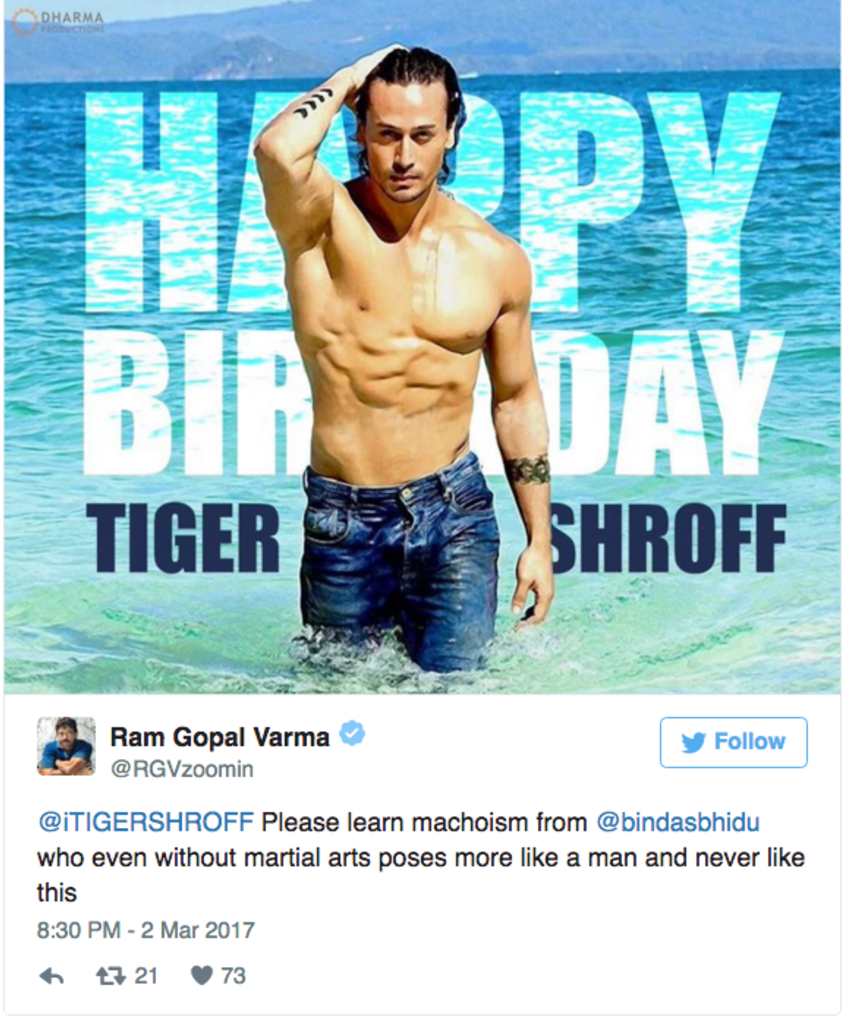Click the tweet text about machoism
844x1018 pixels.
421,858
